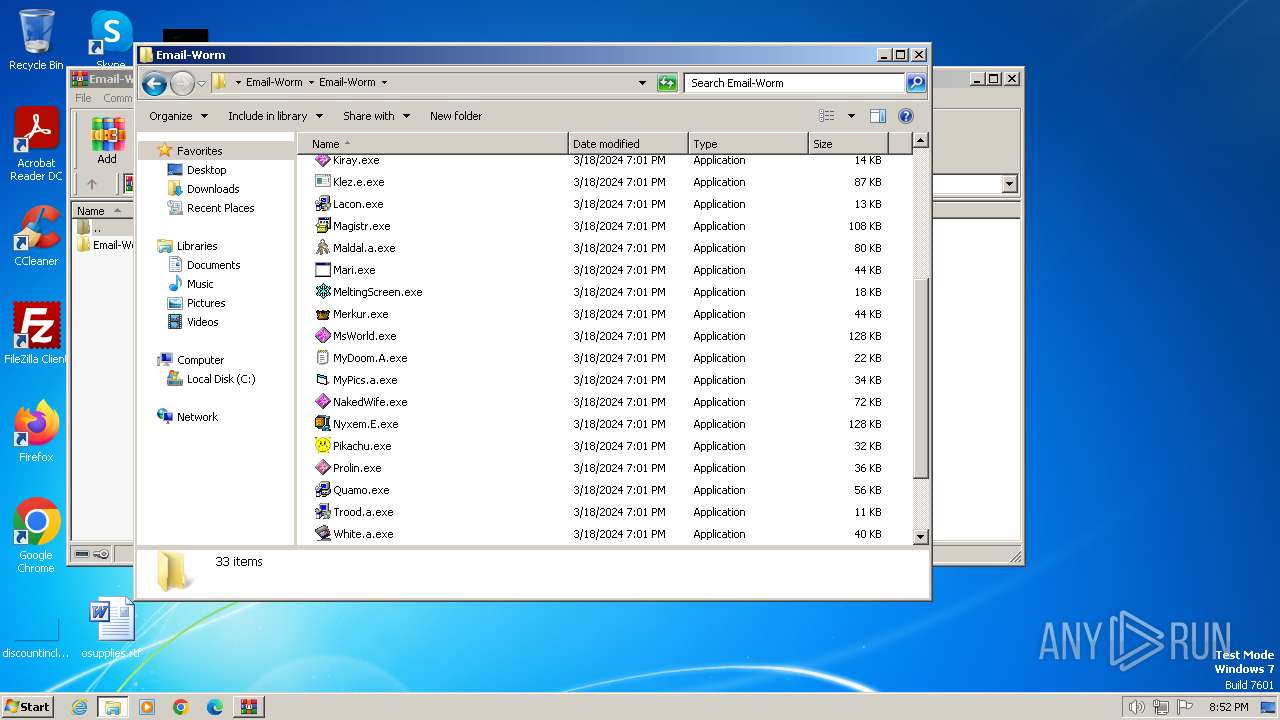This screenshot has height=720, width=1280.
Task: Open the Share with menu
Action: (376, 116)
